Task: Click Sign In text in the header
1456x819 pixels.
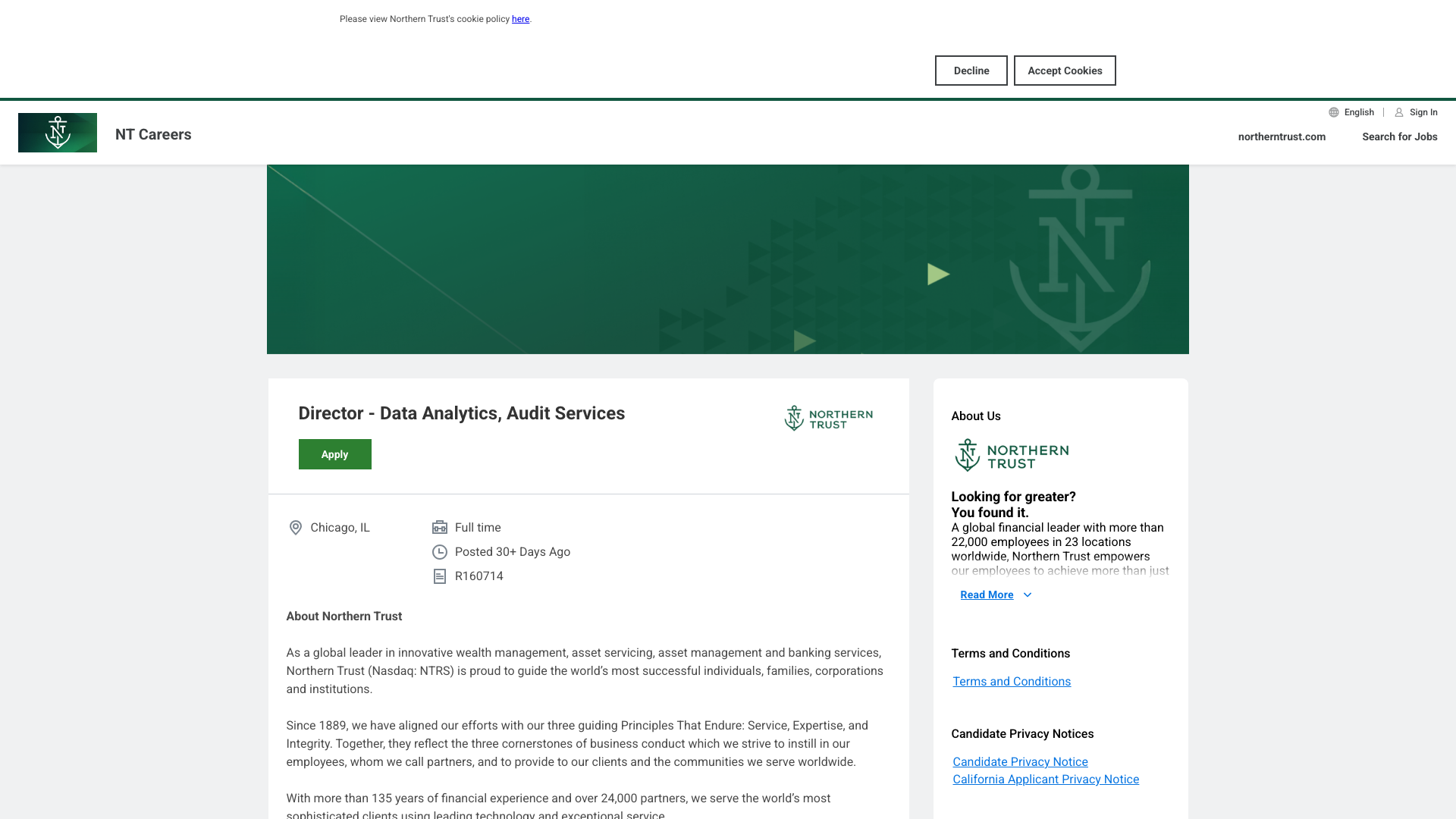Action: pyautogui.click(x=1423, y=112)
